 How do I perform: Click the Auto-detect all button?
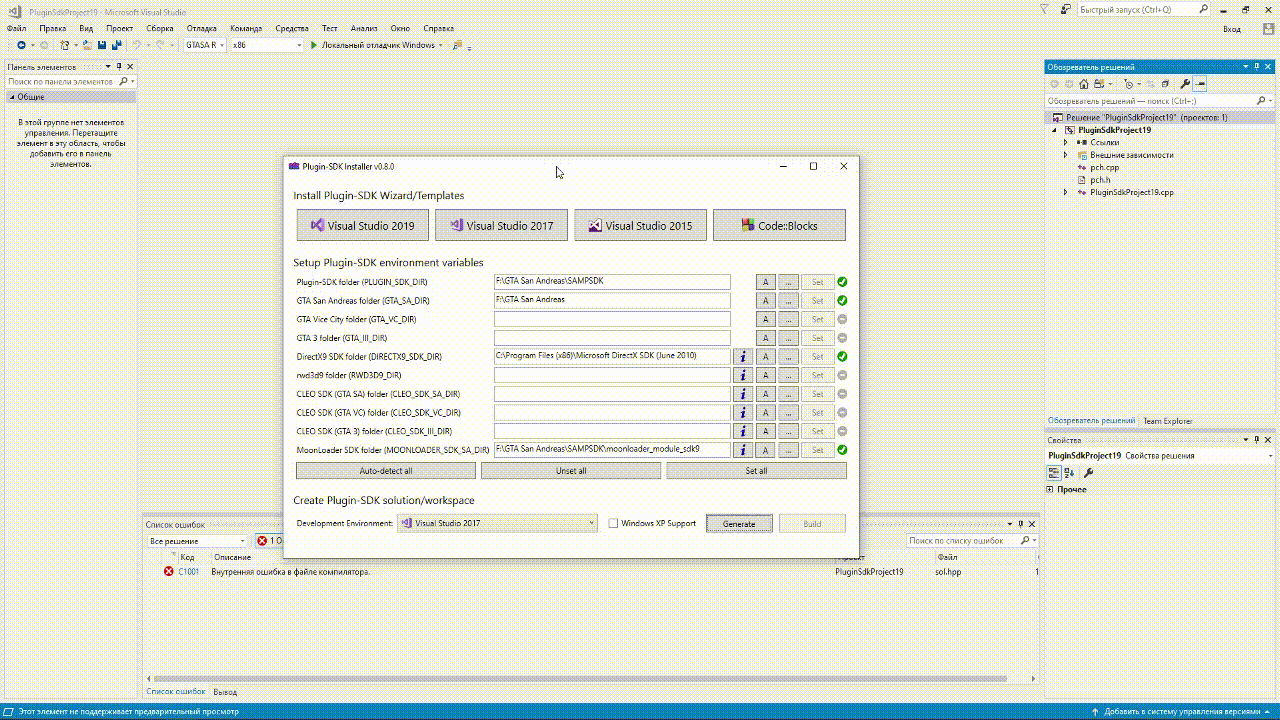pos(386,471)
